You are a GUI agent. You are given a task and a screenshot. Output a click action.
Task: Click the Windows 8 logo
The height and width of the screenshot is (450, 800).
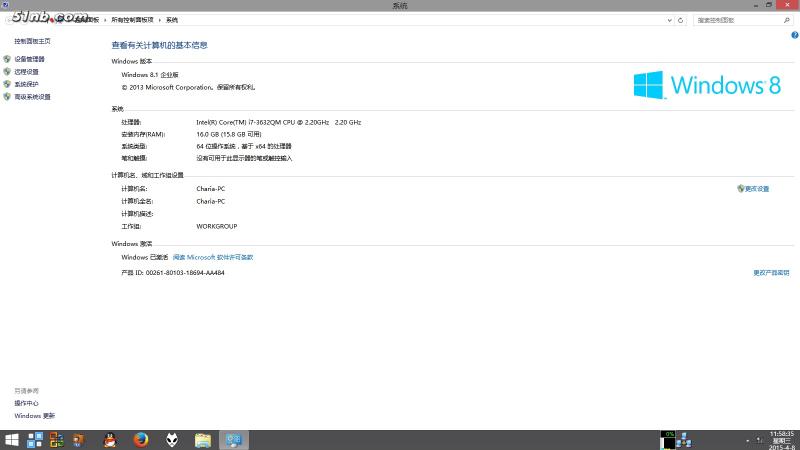(x=707, y=85)
